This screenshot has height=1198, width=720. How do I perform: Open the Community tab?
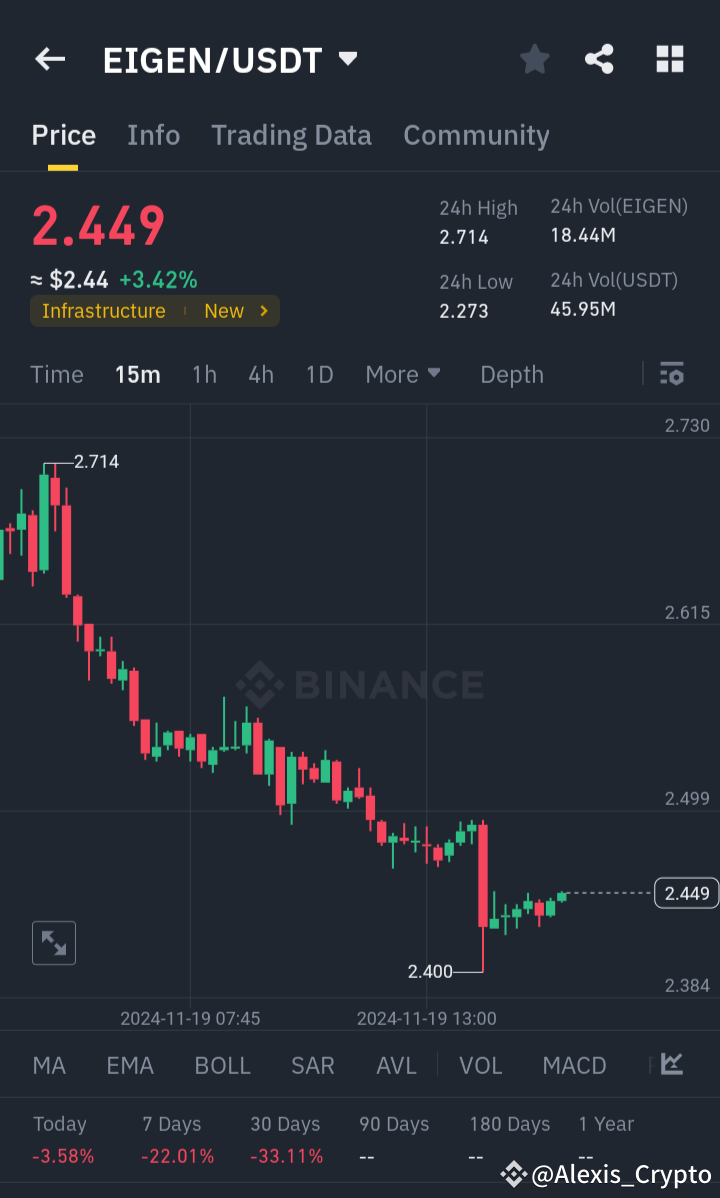coord(476,135)
